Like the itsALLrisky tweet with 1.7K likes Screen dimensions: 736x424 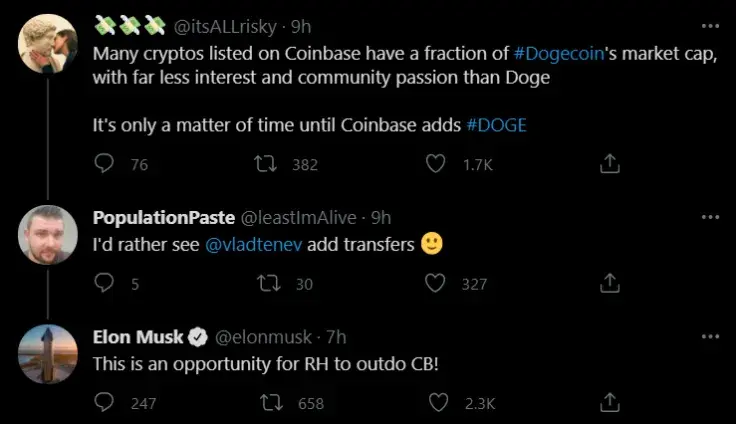click(x=435, y=164)
